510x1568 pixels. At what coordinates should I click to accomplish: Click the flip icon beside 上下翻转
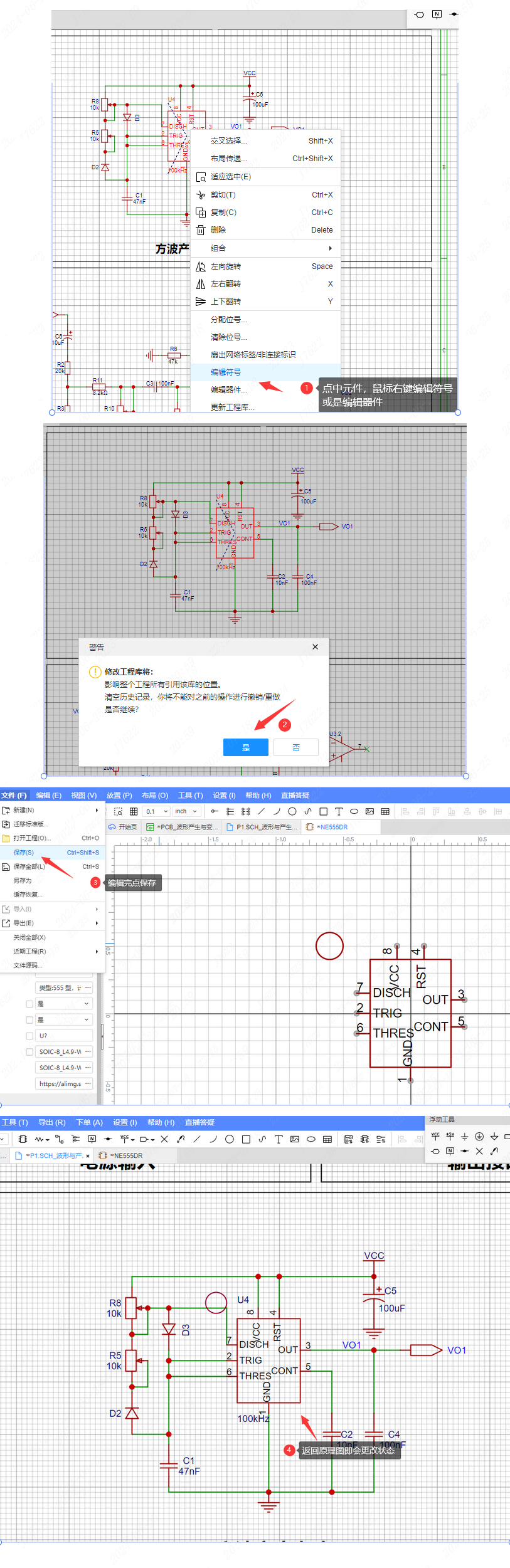click(201, 302)
